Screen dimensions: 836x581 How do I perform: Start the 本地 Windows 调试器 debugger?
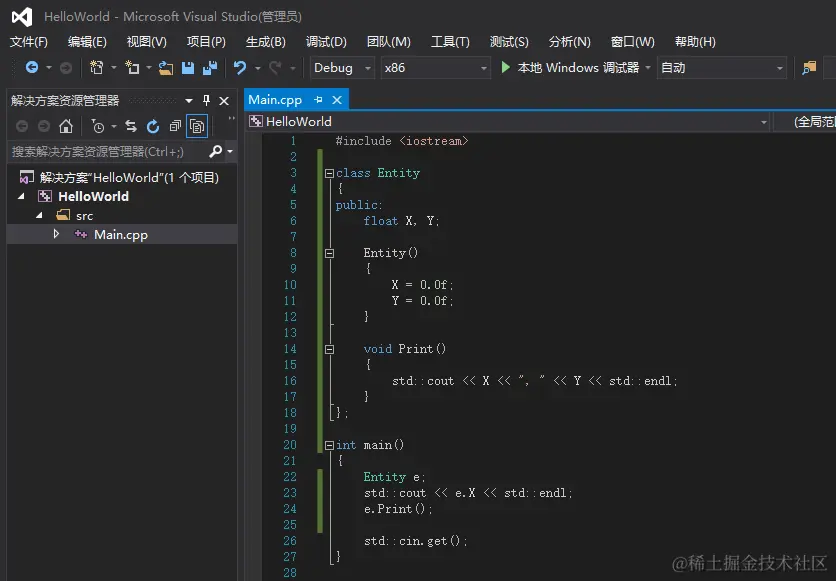pos(570,68)
